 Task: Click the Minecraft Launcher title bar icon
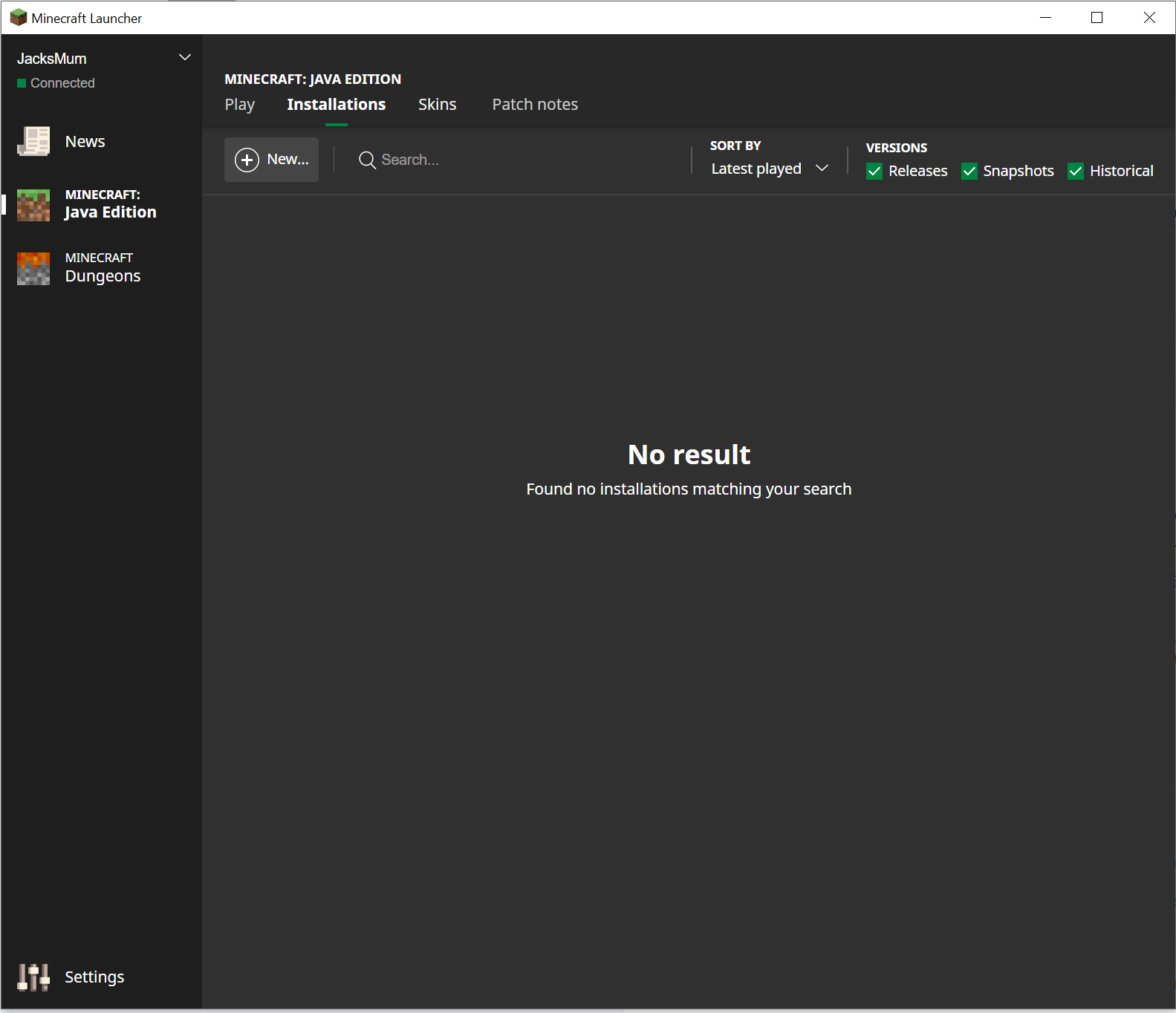[18, 17]
